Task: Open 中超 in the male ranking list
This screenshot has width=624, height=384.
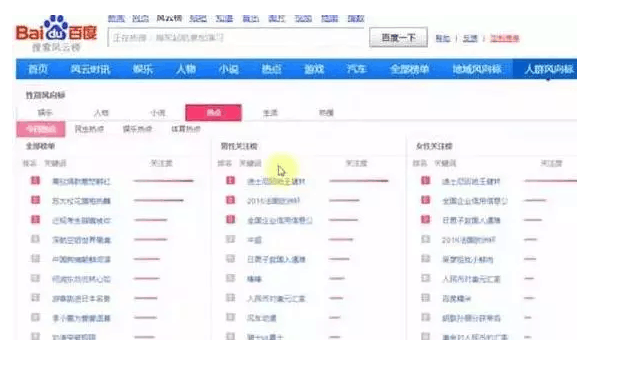Action: coord(254,240)
